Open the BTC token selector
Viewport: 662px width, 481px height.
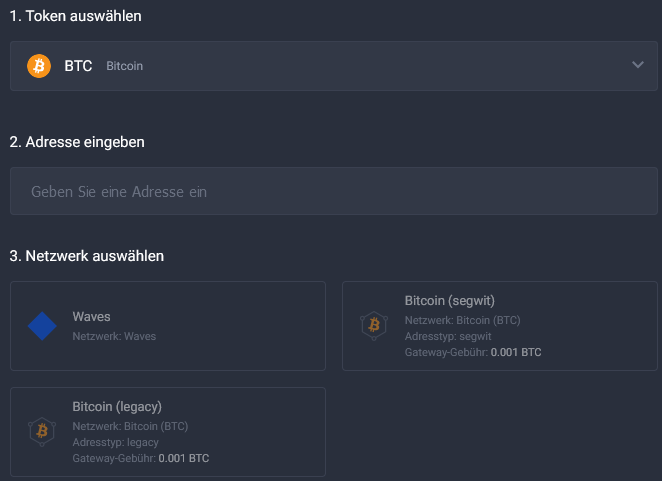click(334, 66)
